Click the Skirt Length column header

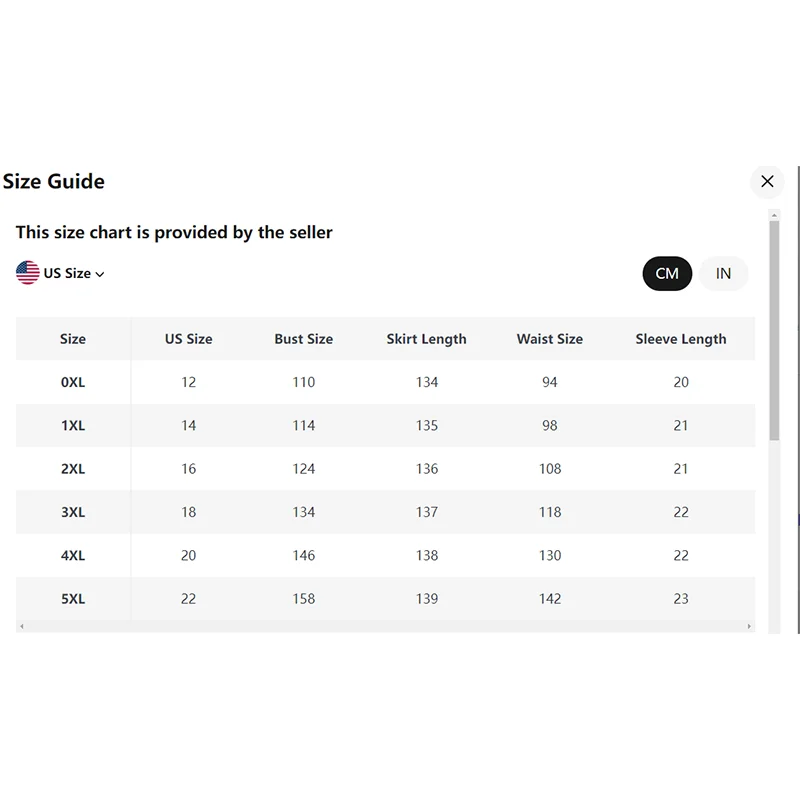coord(427,339)
